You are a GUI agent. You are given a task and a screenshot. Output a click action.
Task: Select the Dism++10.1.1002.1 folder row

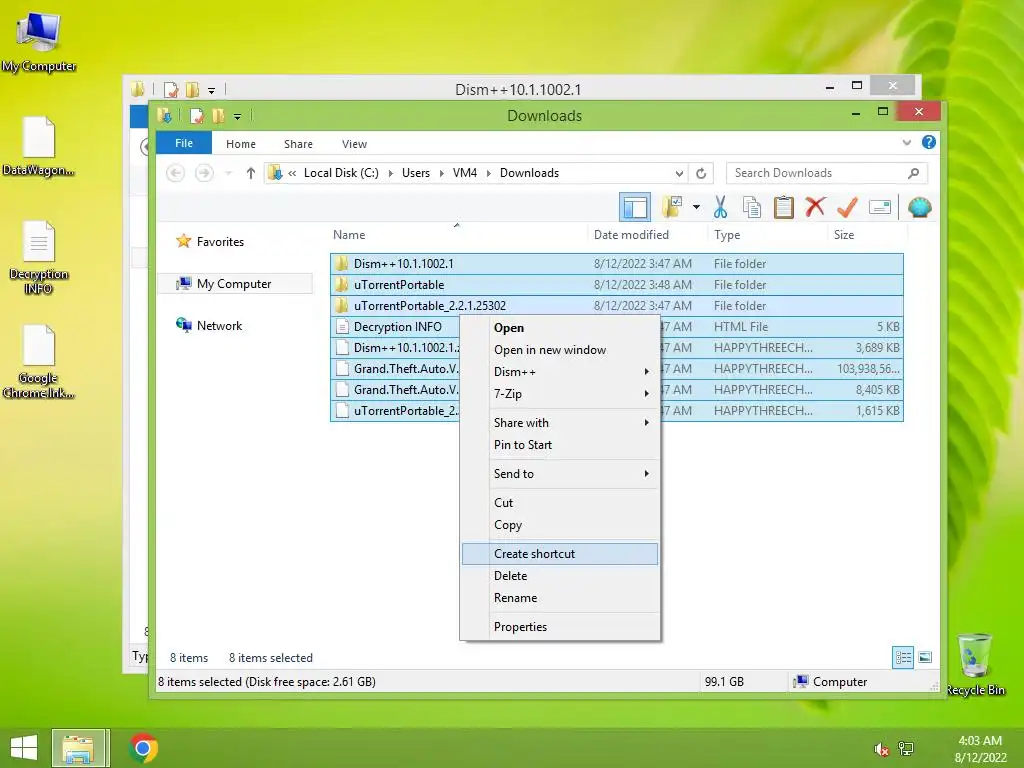616,264
